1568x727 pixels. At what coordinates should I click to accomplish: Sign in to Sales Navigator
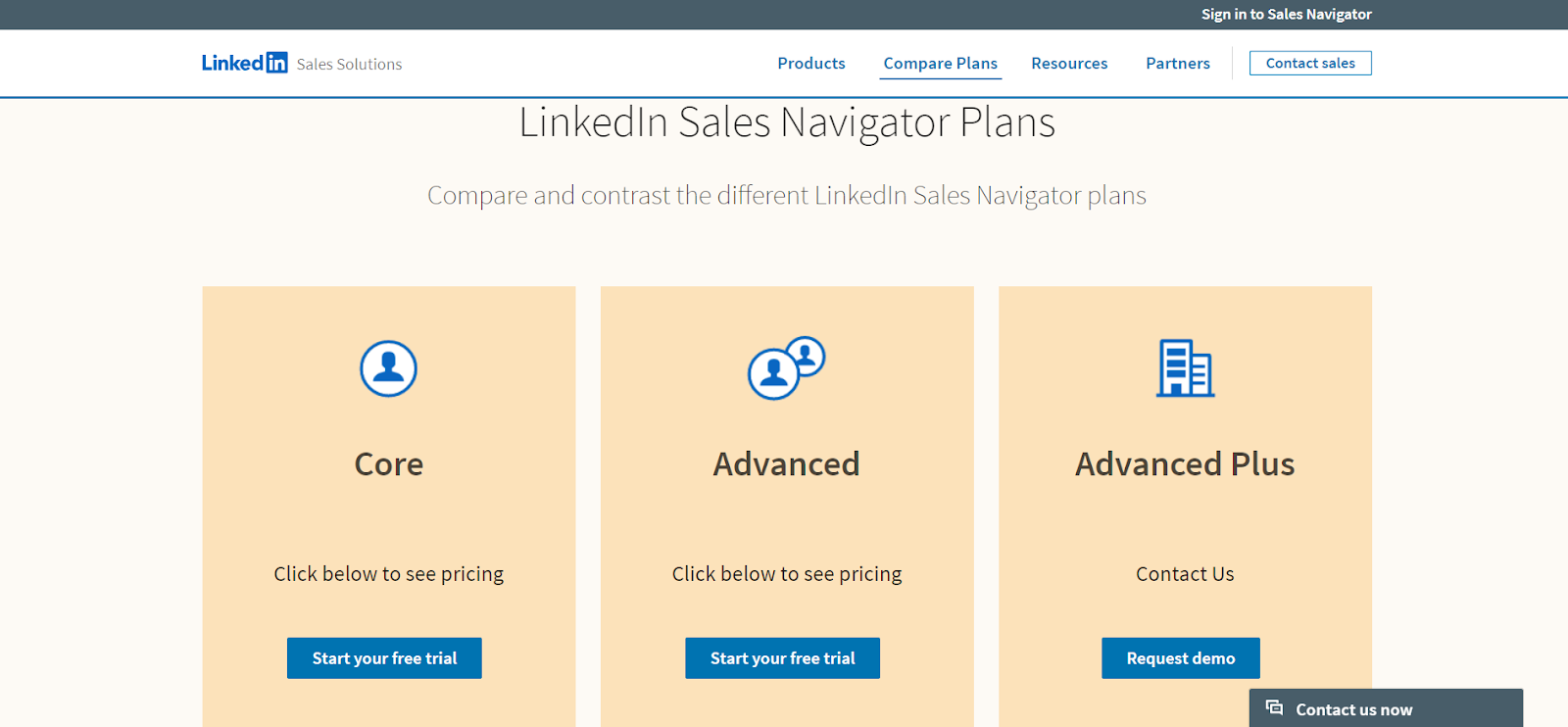pos(1286,15)
